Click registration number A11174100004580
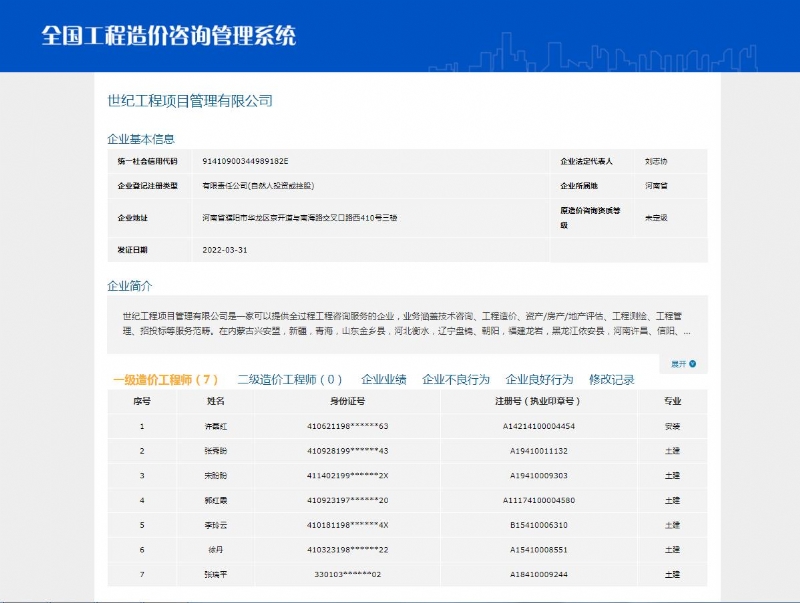 539,500
